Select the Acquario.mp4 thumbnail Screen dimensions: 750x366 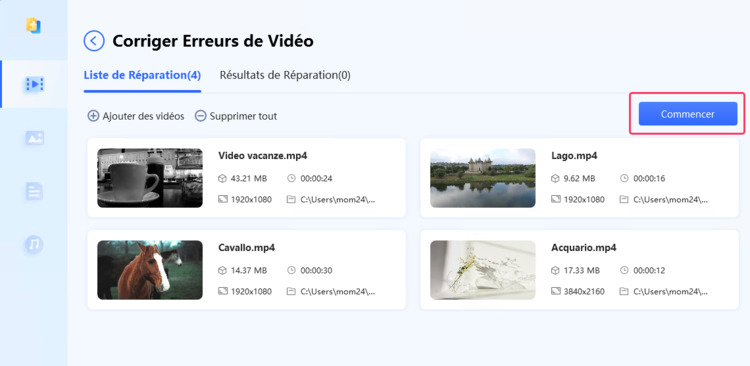[x=483, y=270]
